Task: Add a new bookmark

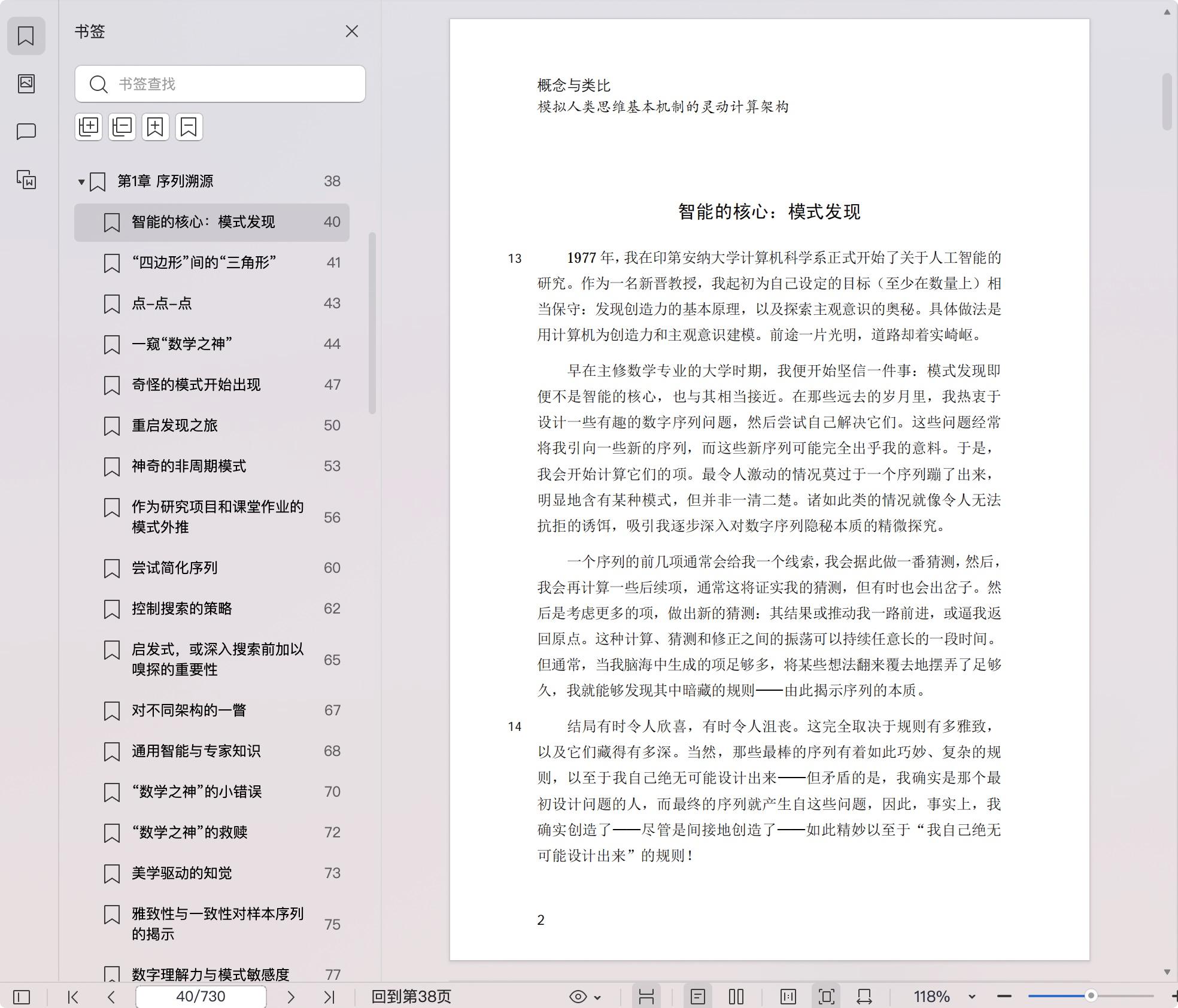Action: [x=156, y=127]
